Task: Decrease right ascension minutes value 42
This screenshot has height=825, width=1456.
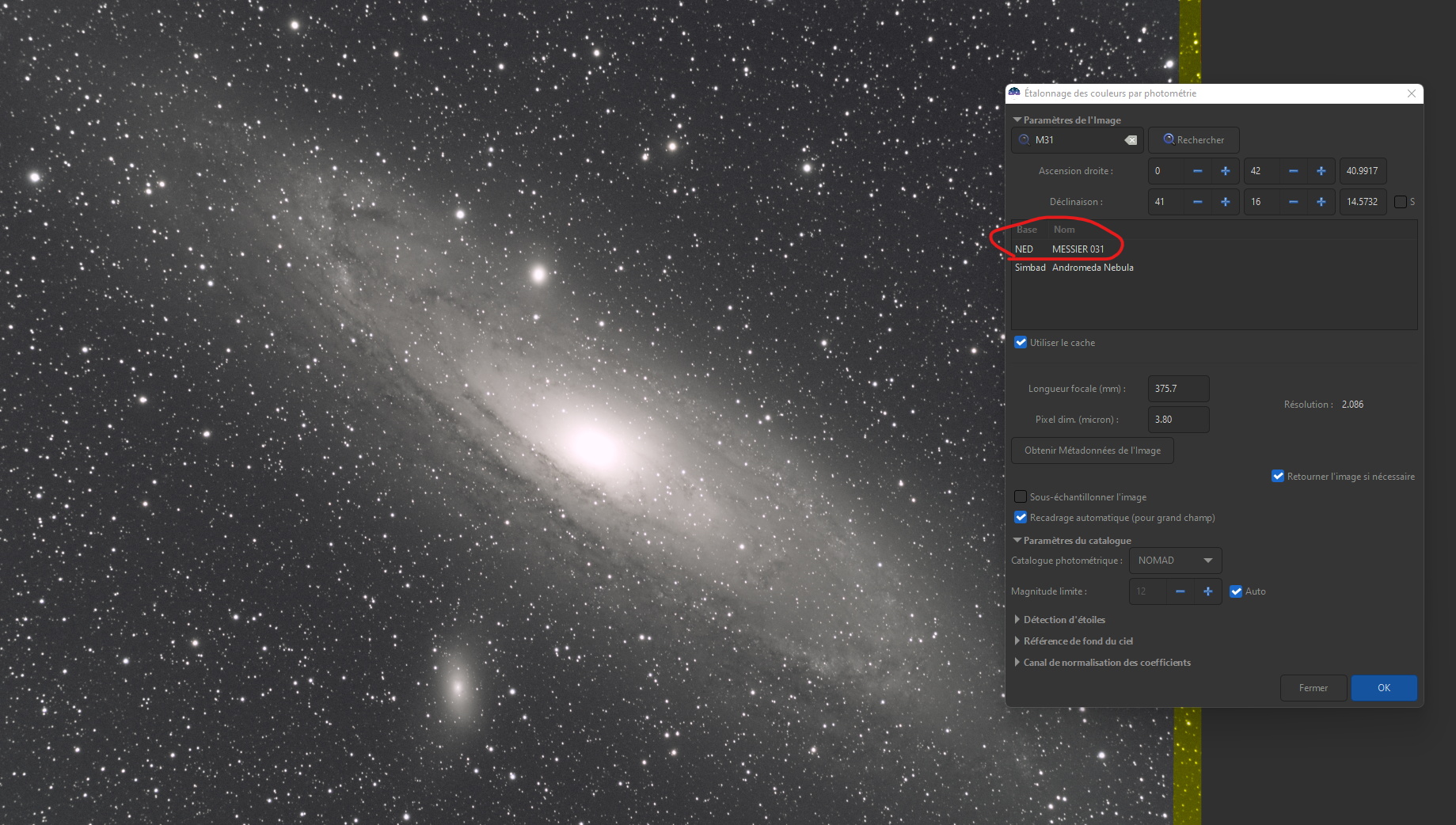Action: 1293,171
